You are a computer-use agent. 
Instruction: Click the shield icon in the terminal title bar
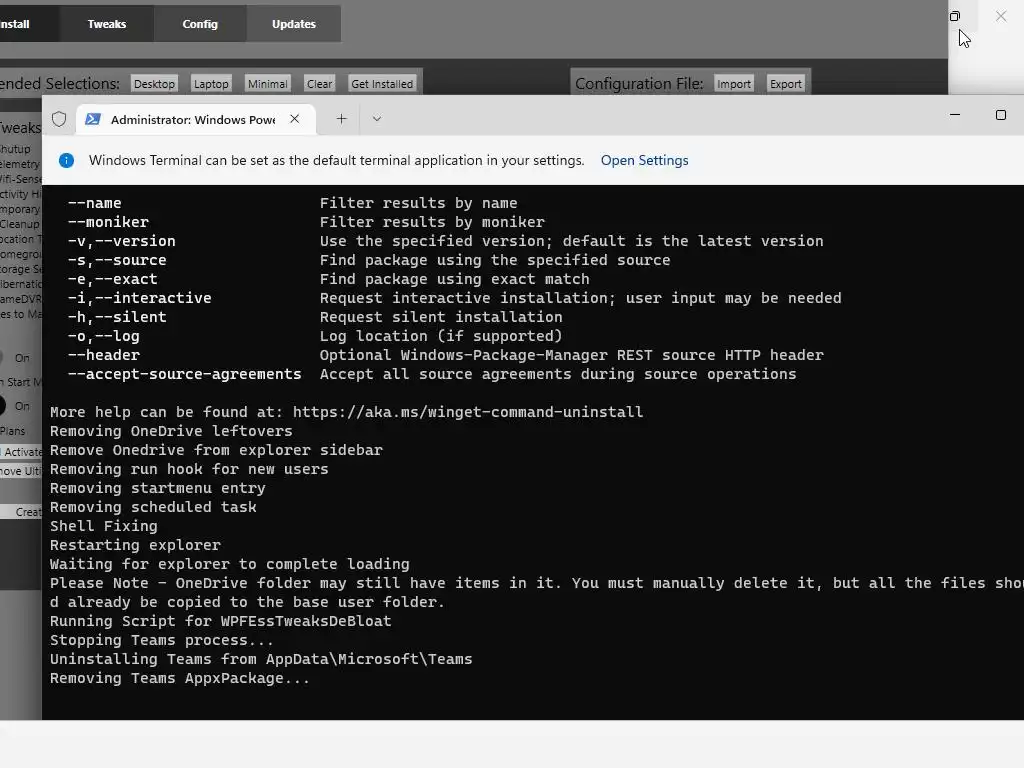[x=59, y=119]
